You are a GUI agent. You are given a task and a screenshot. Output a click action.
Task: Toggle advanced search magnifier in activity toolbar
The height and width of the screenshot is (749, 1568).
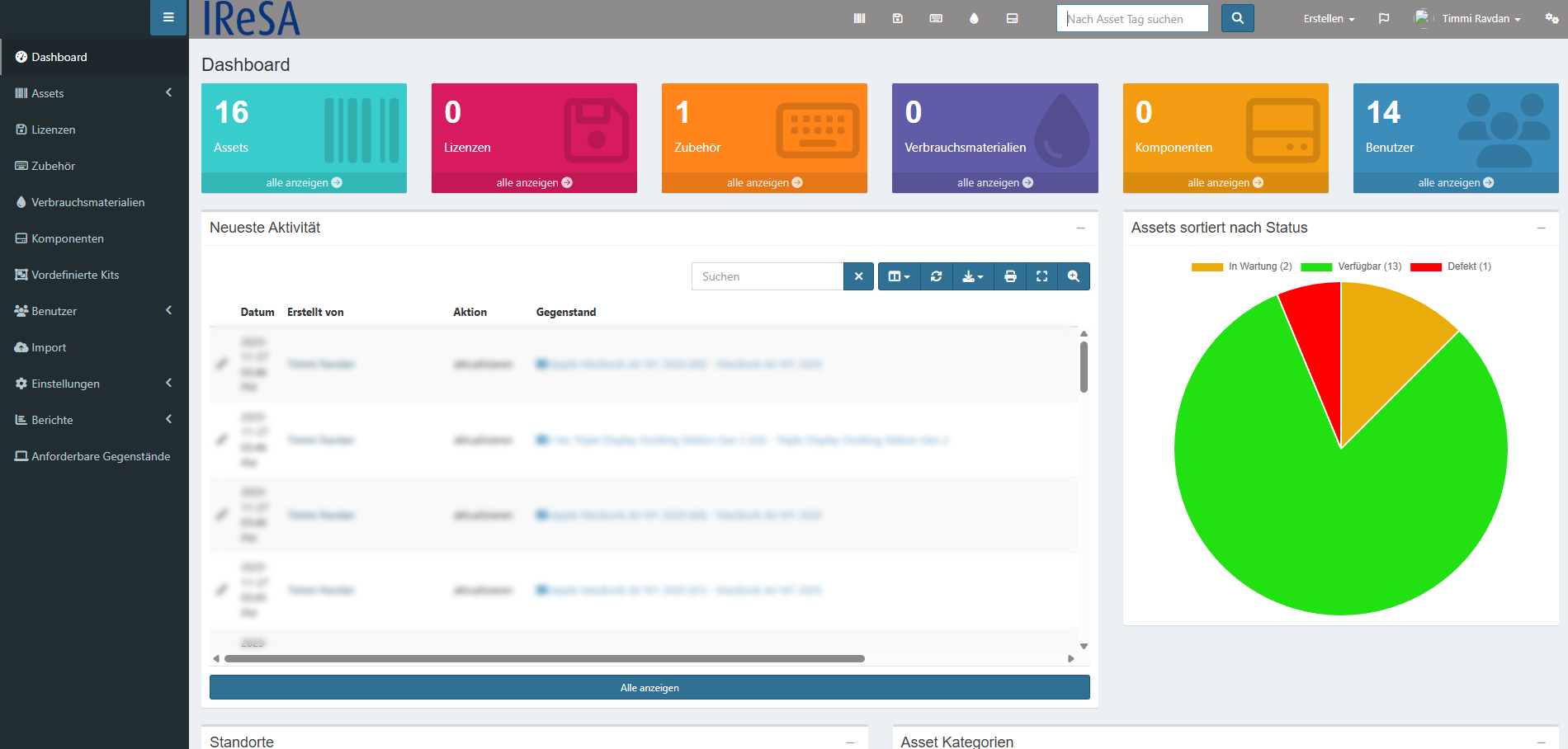[1073, 276]
